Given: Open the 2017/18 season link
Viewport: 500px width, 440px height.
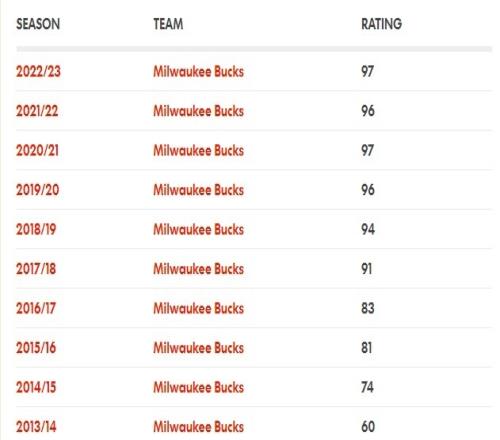Looking at the screenshot, I should [36, 269].
